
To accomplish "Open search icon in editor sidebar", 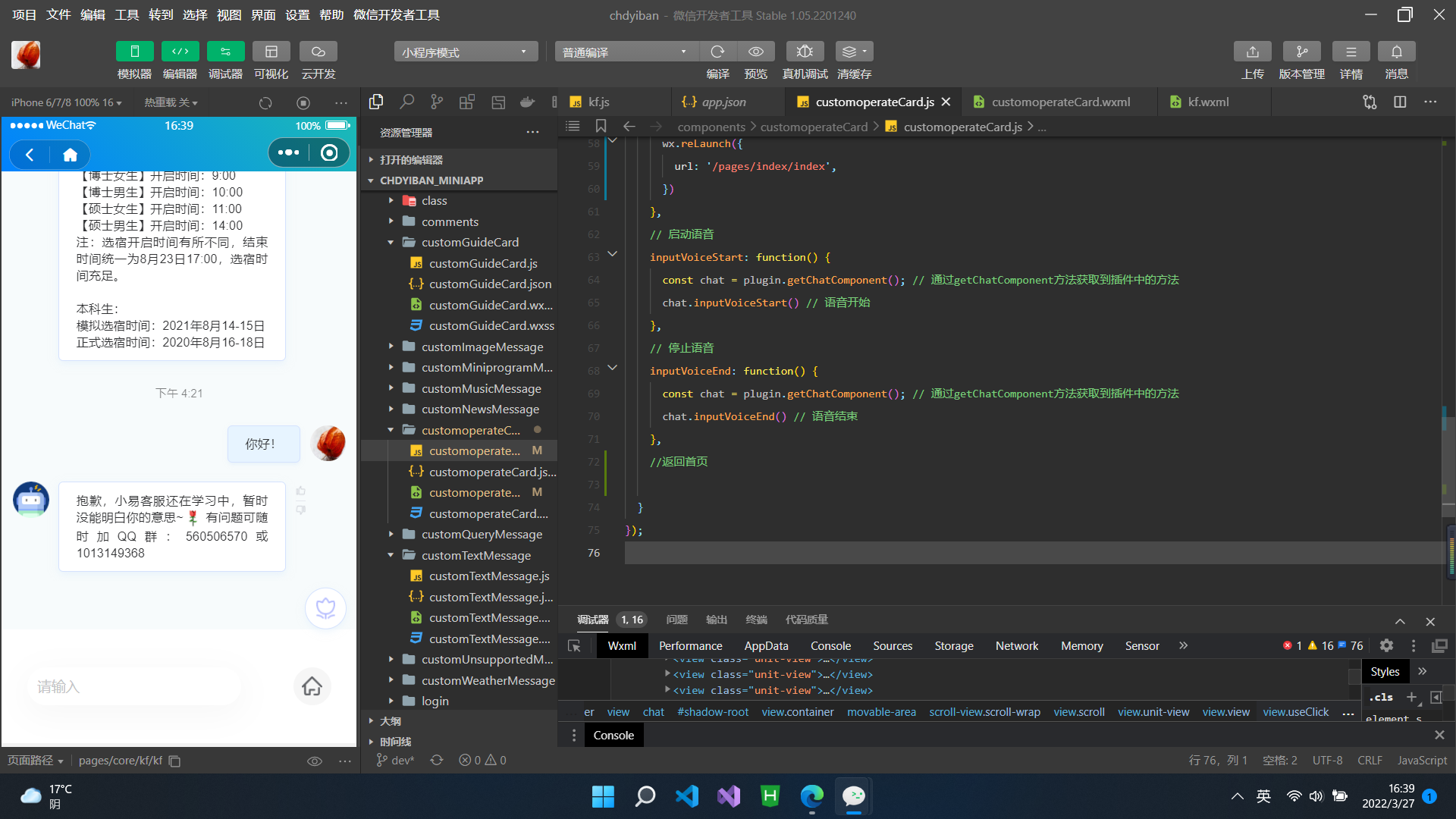I will tap(407, 102).
